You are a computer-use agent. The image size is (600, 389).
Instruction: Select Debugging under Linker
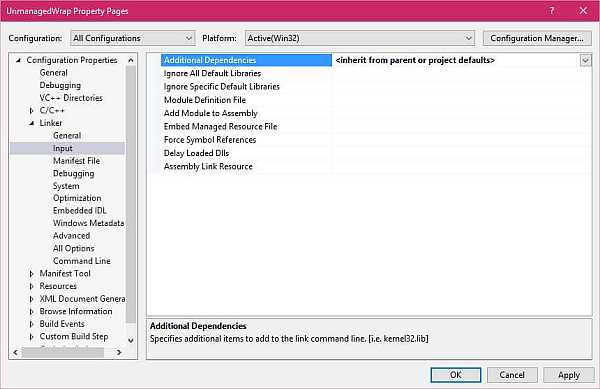[x=73, y=173]
